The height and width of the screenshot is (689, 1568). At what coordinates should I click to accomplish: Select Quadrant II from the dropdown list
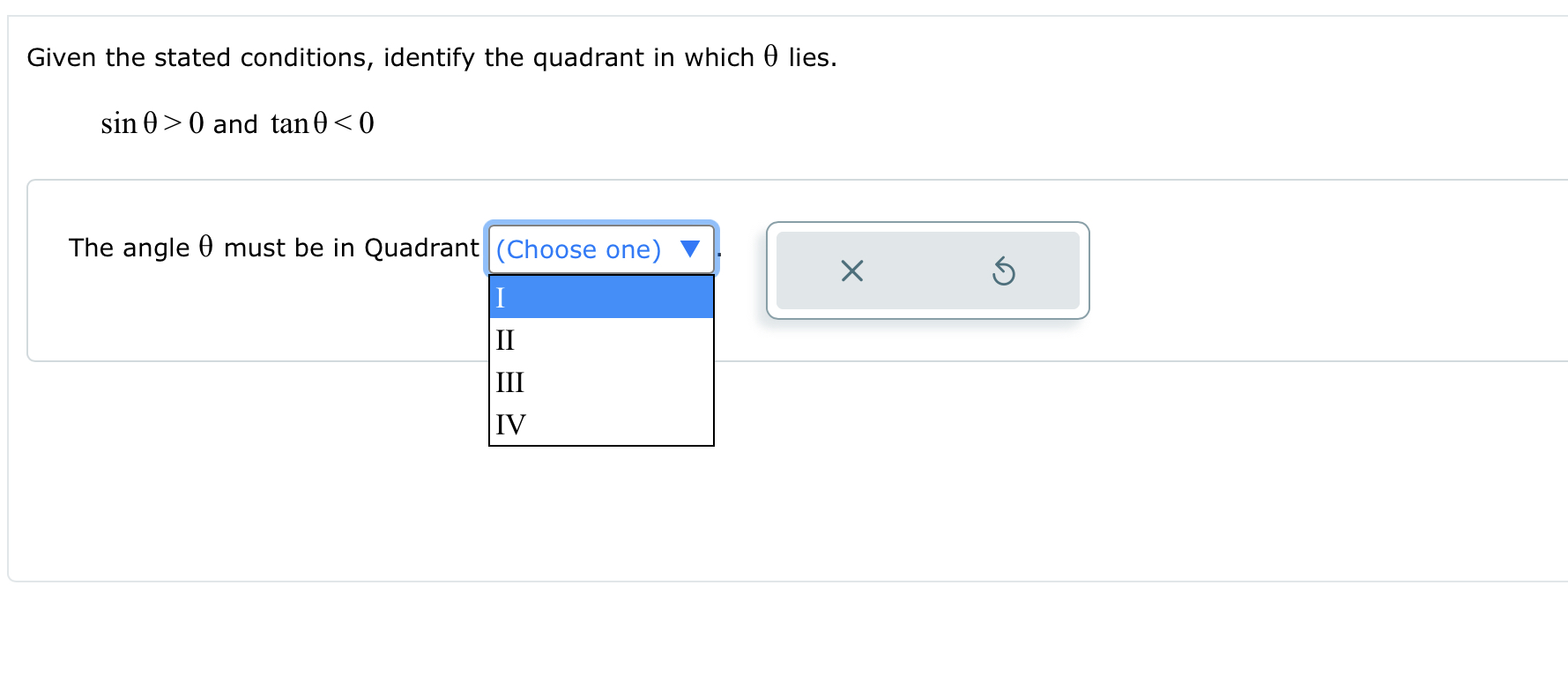point(600,340)
